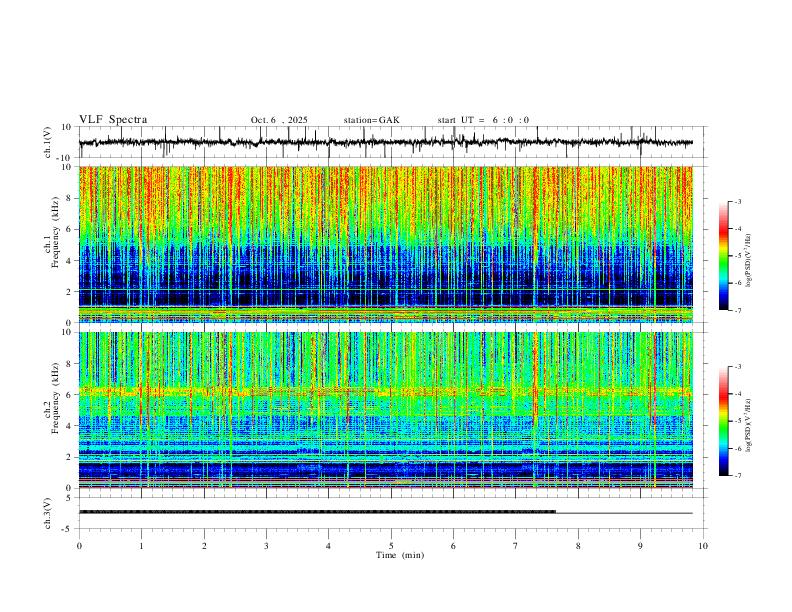Click the "station=GAK" label
The height and width of the screenshot is (612, 792).
372,120
